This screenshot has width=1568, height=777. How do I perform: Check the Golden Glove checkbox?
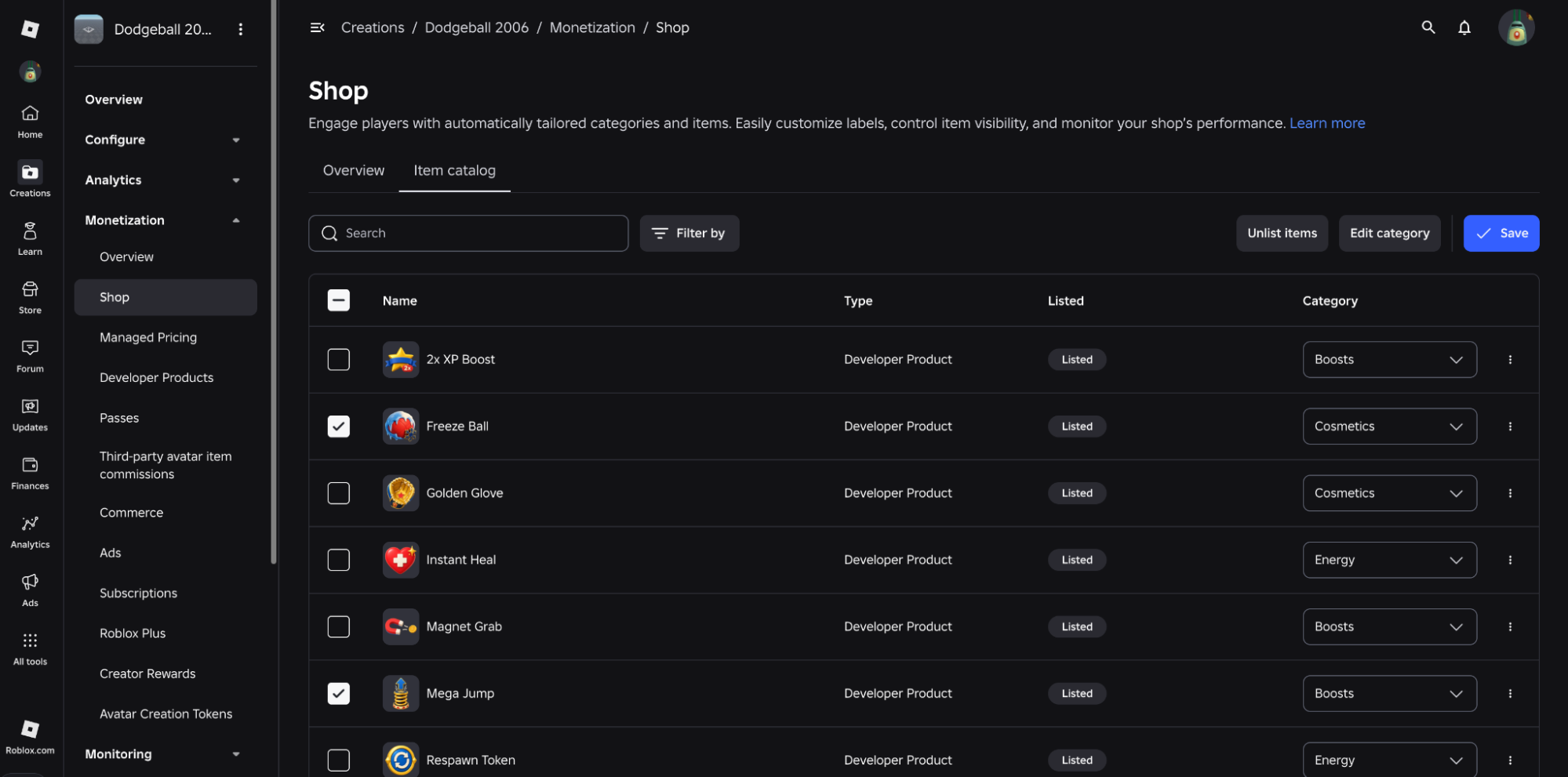pyautogui.click(x=339, y=493)
